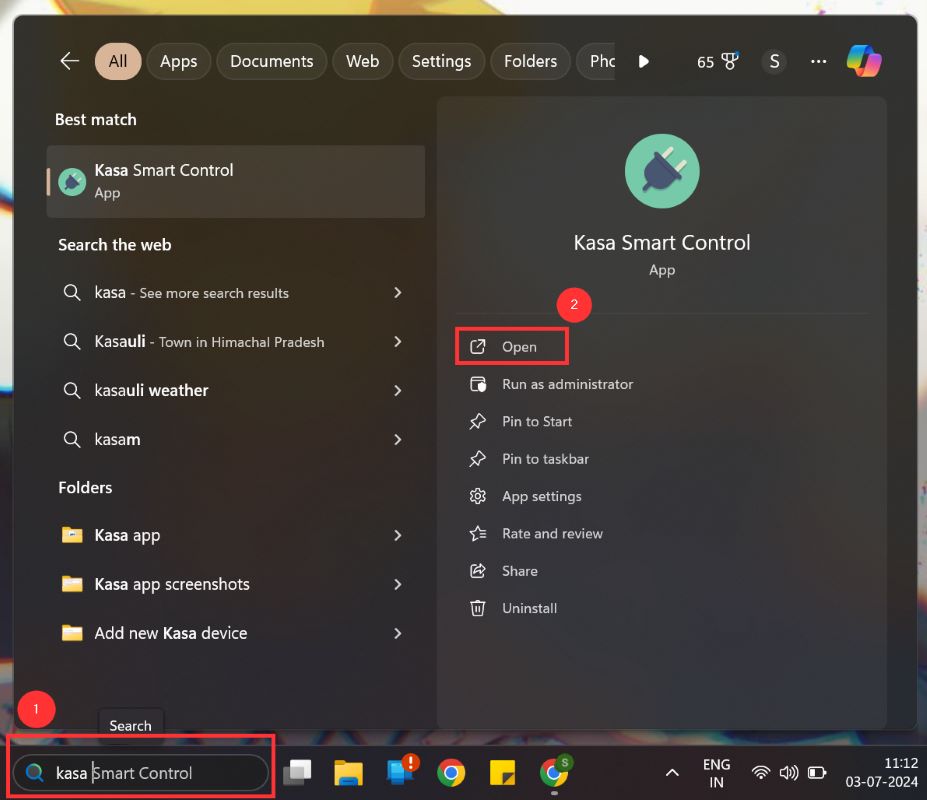Expand the Kasa app folder chevron
Viewport: 927px width, 800px height.
(398, 535)
